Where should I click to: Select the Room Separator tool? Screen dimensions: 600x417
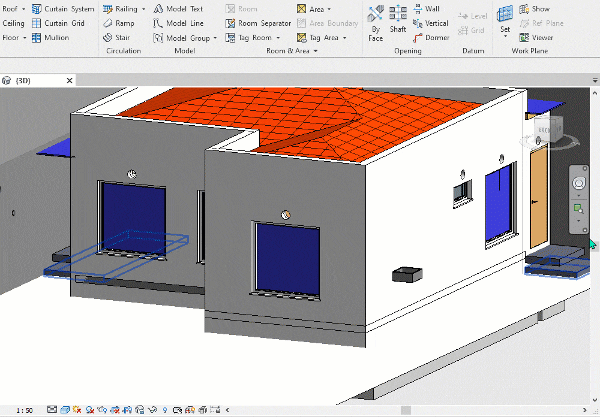[258, 23]
